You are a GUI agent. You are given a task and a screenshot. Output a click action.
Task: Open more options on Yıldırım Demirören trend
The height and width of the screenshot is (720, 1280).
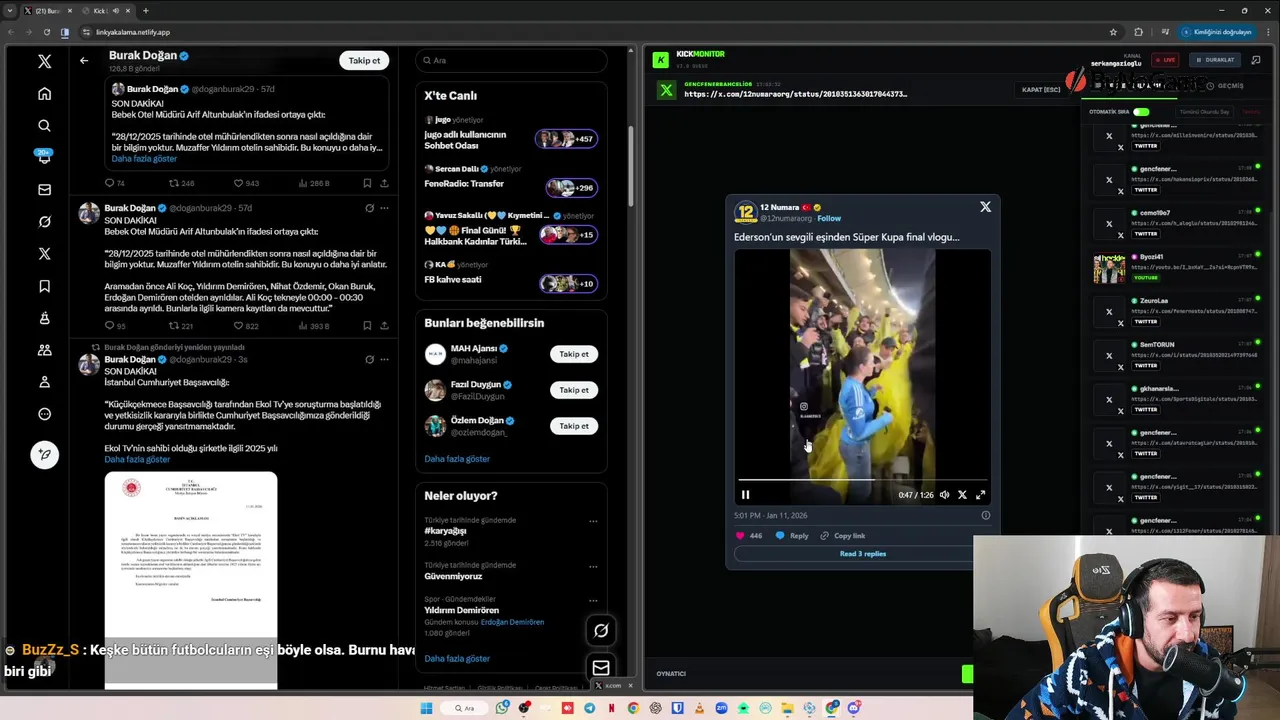coord(593,599)
